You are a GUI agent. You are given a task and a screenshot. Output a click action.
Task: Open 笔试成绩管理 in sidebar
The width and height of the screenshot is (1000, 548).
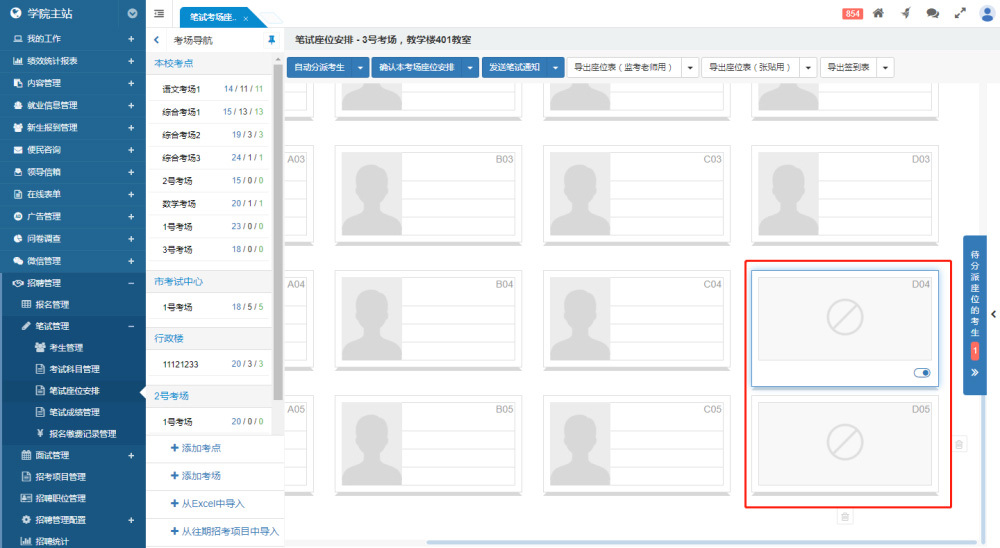click(74, 412)
